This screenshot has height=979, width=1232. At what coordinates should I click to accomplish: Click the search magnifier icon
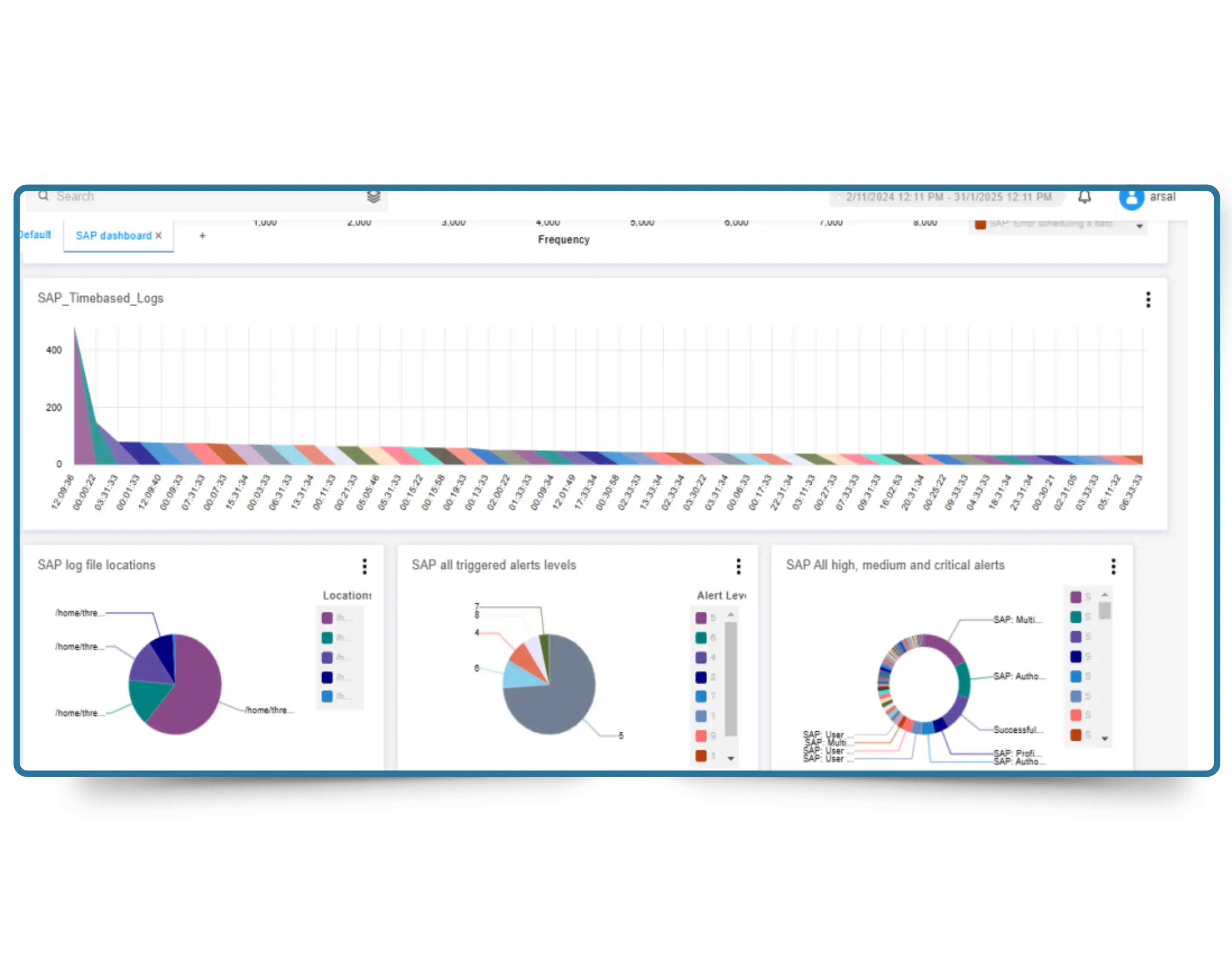(43, 196)
